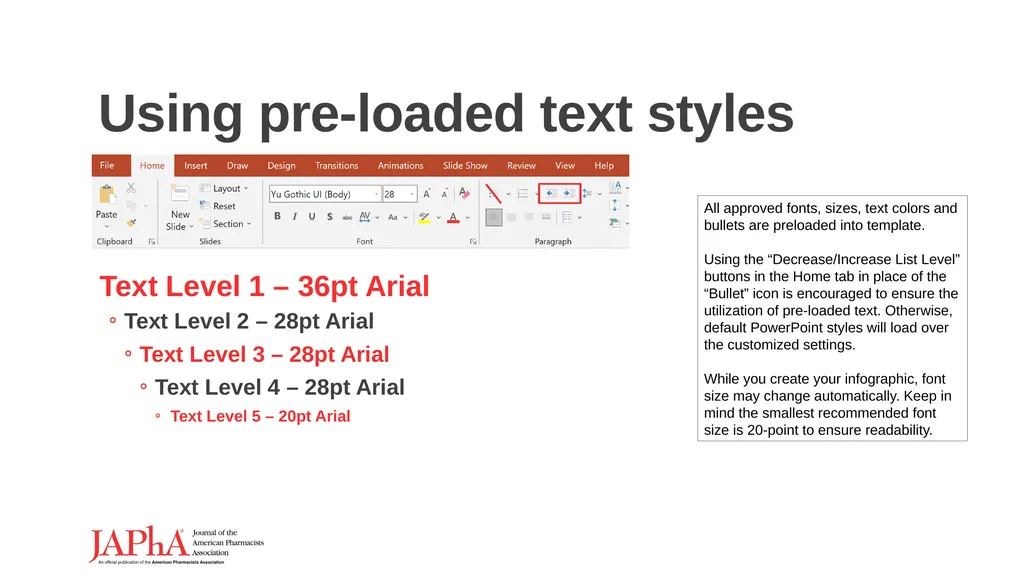Click the New Slide icon
This screenshot has width=1024, height=576.
click(180, 193)
